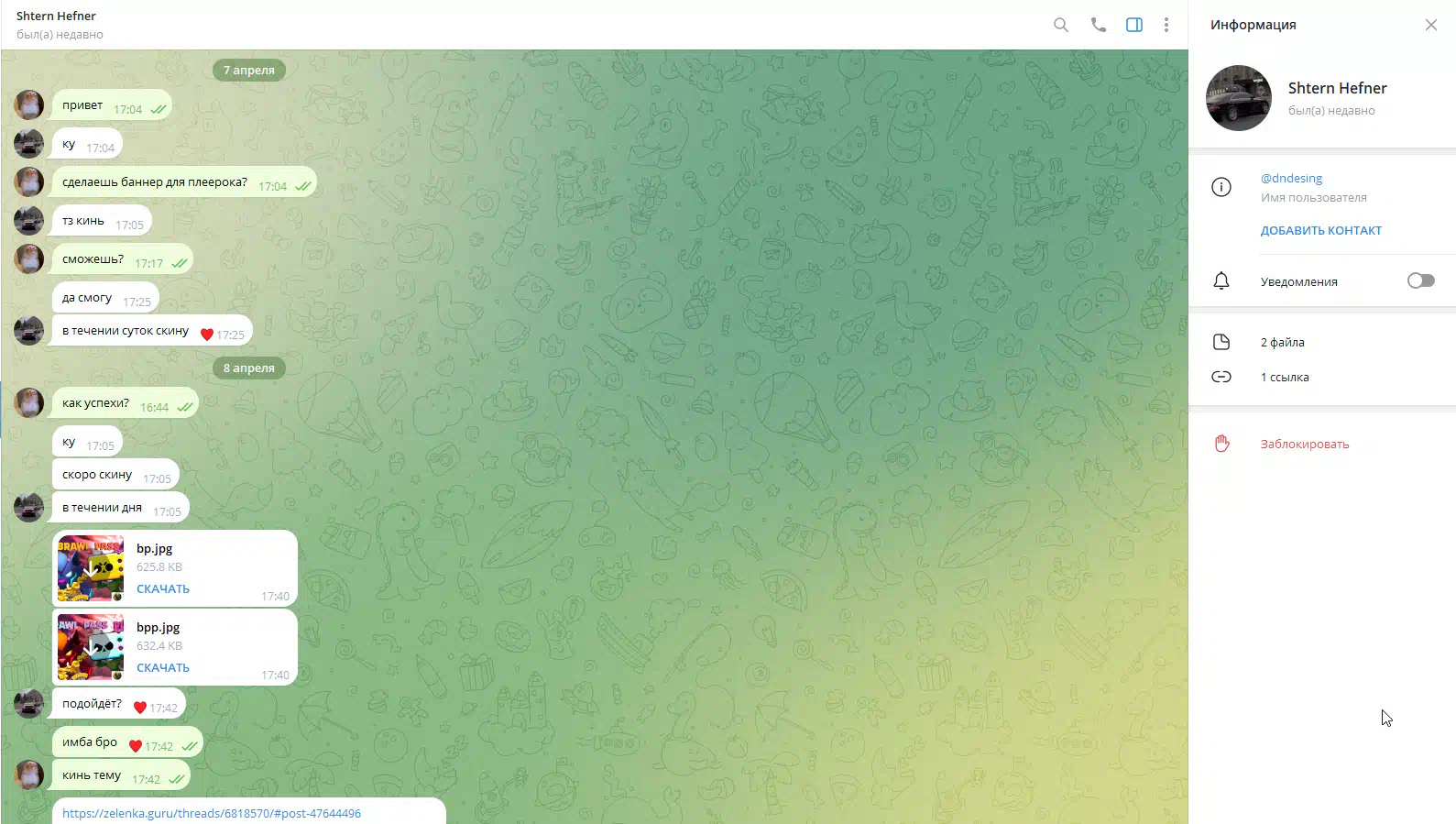
Task: Click СКАЧАТЬ for bpp.jpg
Action: [162, 667]
